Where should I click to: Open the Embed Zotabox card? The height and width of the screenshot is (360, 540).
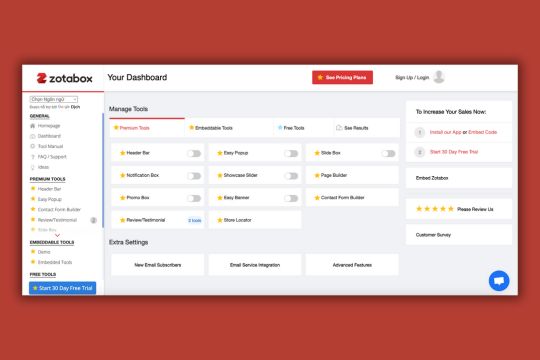459,178
